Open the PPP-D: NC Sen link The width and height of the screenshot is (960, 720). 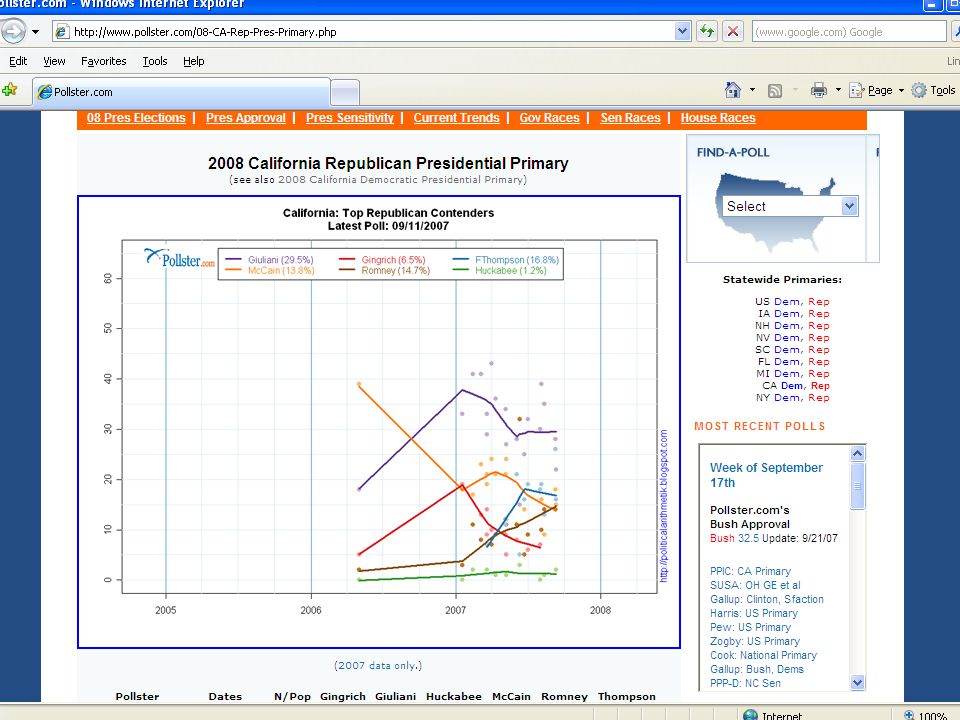[x=745, y=683]
